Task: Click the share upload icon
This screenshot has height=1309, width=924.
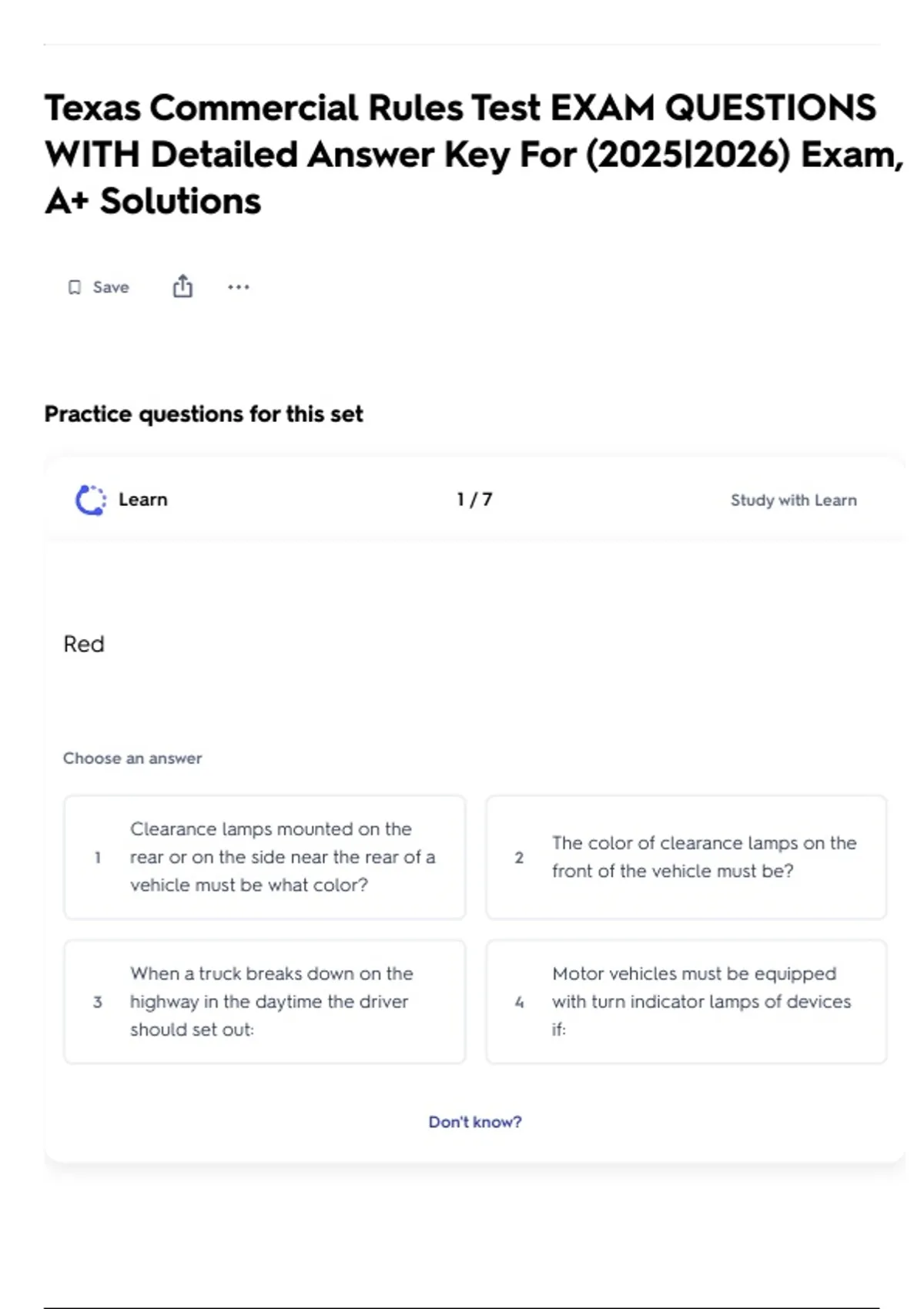Action: coord(182,286)
